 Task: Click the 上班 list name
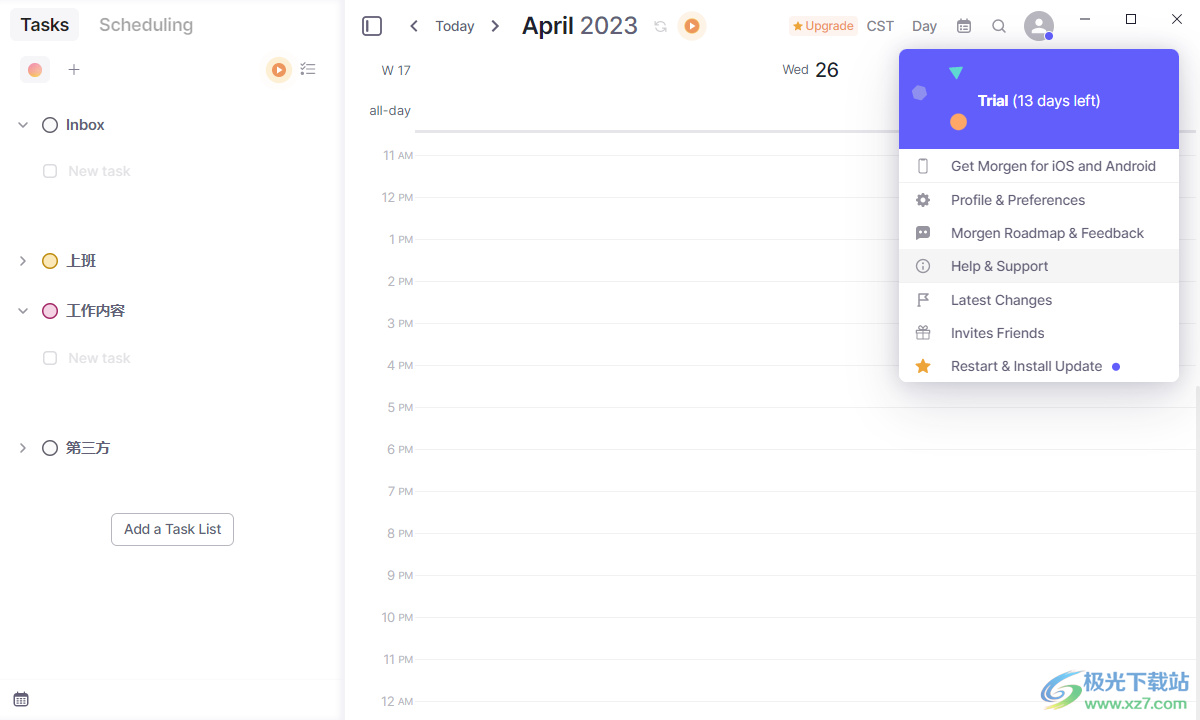81,261
